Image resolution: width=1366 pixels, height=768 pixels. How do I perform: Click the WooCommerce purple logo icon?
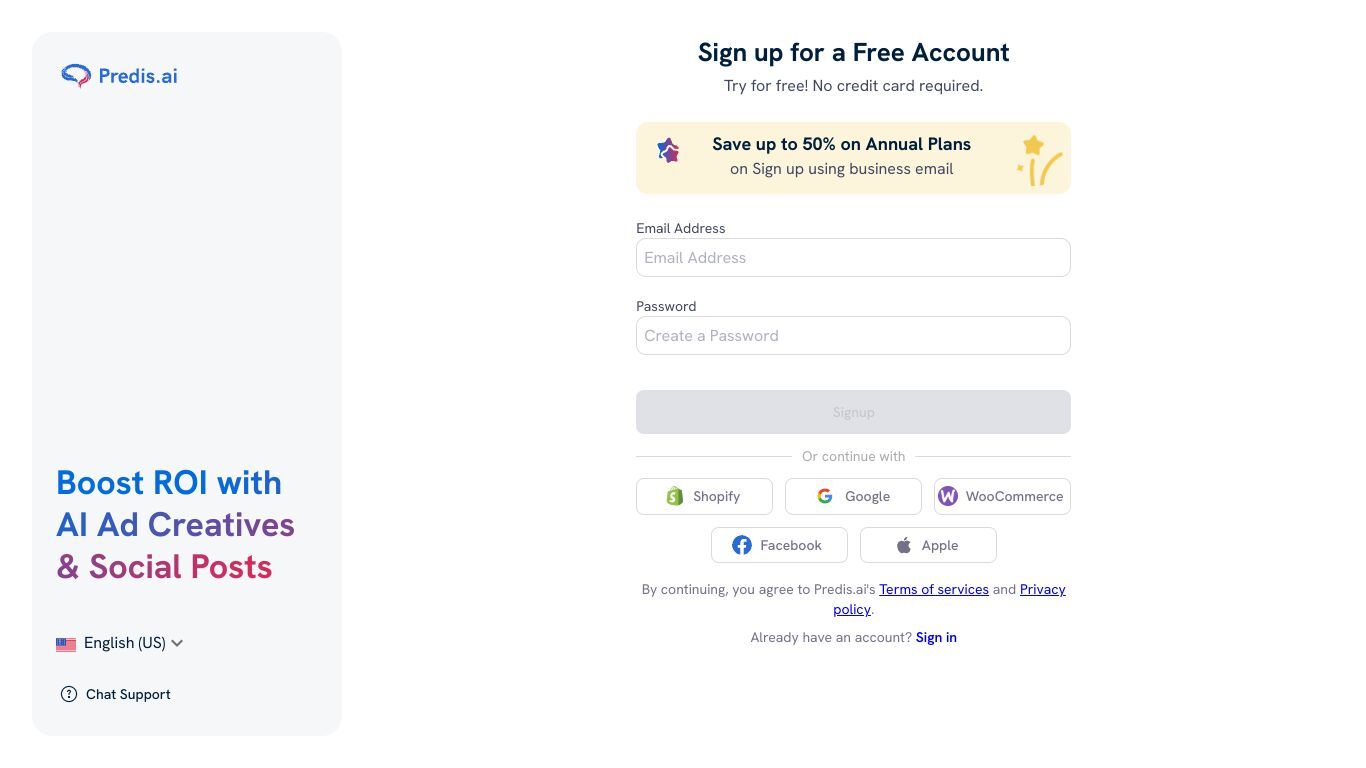tap(948, 496)
